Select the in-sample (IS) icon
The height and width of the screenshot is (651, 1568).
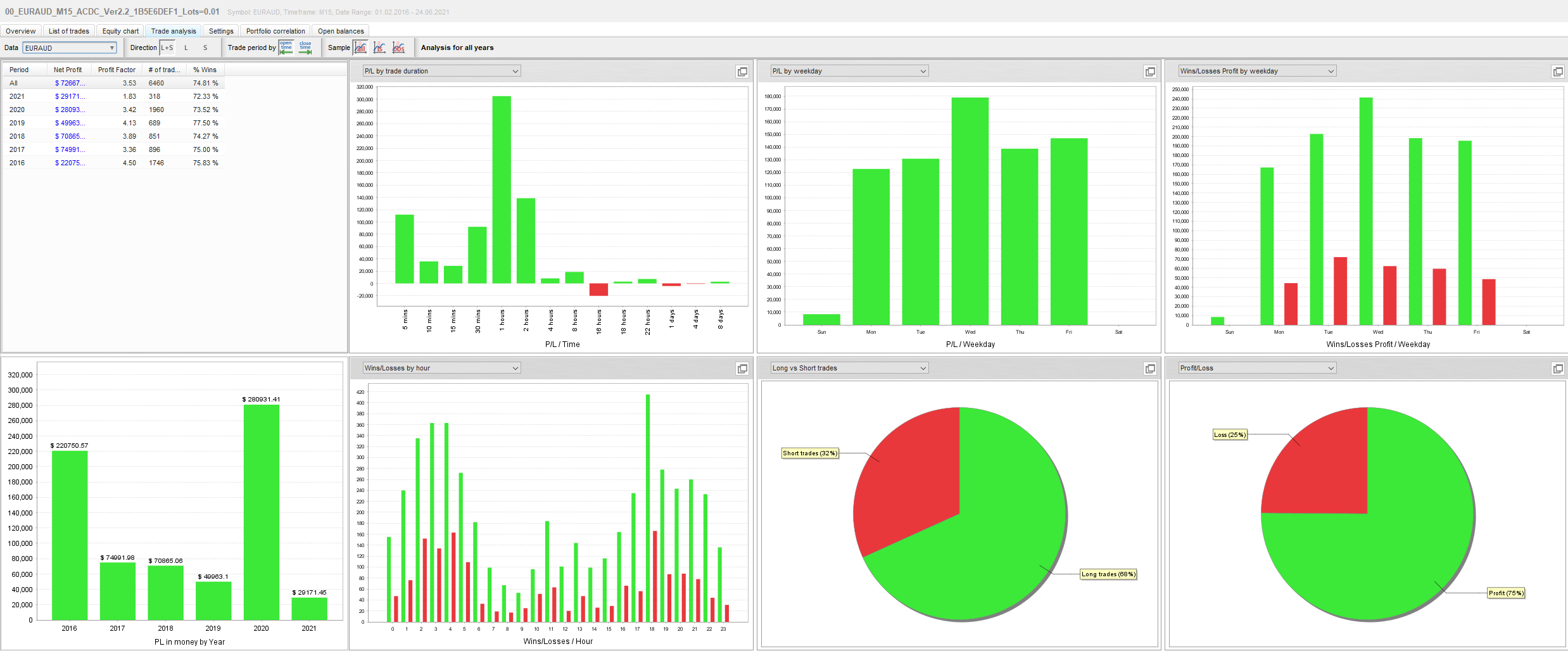(379, 47)
